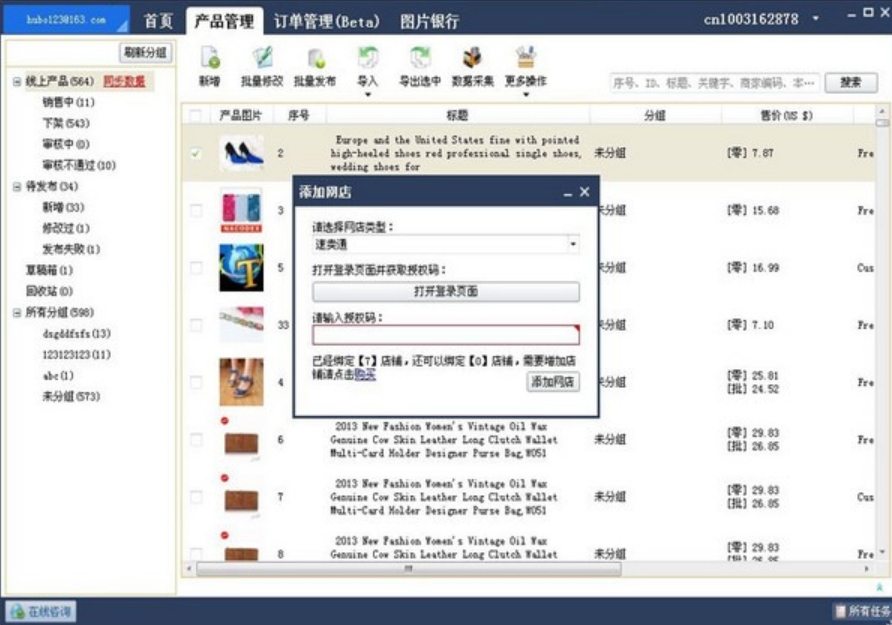The image size is (892, 625).
Task: Check the checkbox for product row 5
Action: click(196, 268)
